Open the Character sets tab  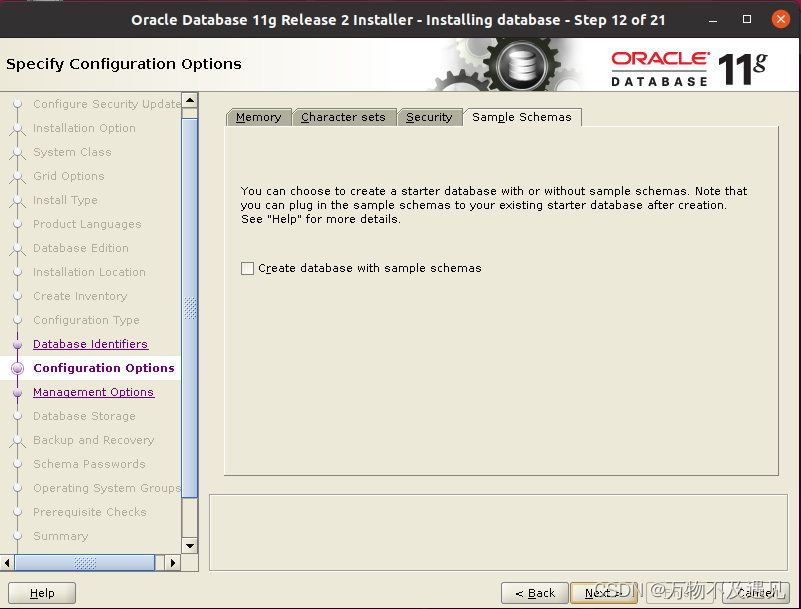coord(343,117)
